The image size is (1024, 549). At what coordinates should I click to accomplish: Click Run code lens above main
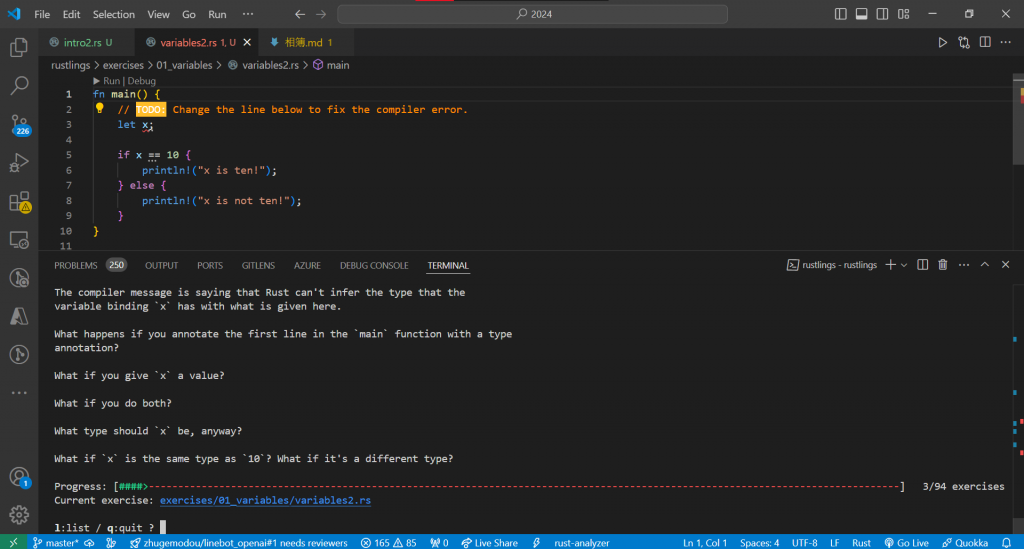tap(111, 81)
